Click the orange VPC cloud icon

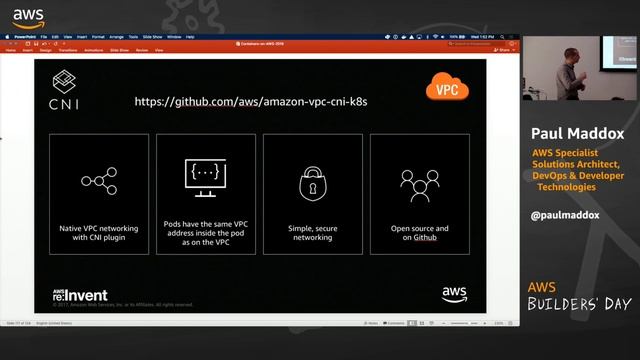pos(447,87)
